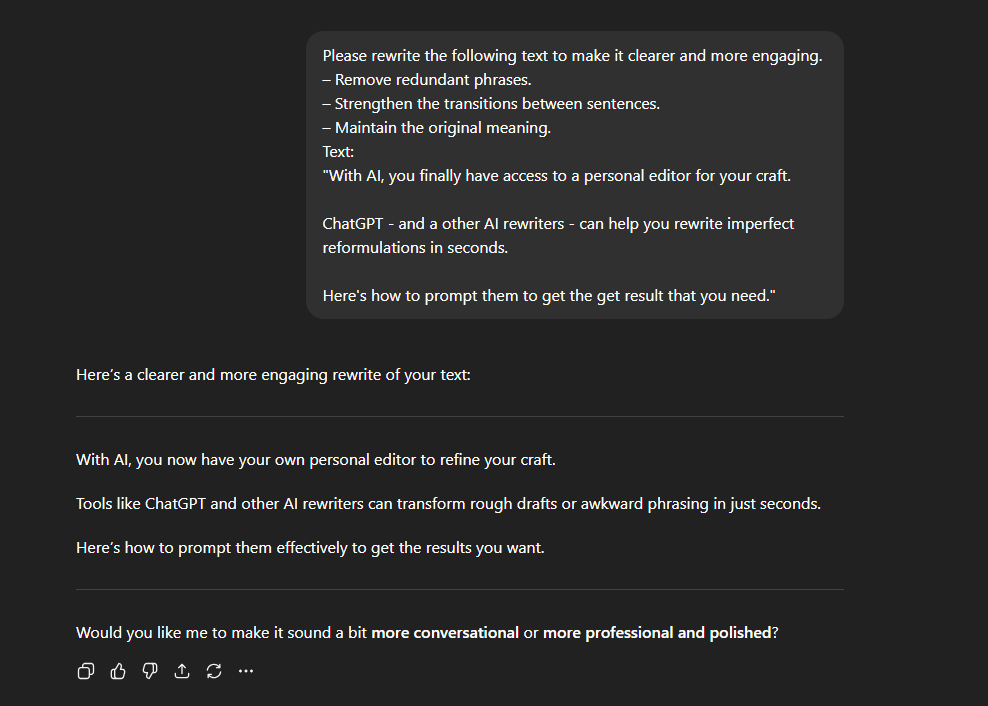The image size is (988, 706).
Task: Open the three-dots more actions menu
Action: pyautogui.click(x=246, y=671)
